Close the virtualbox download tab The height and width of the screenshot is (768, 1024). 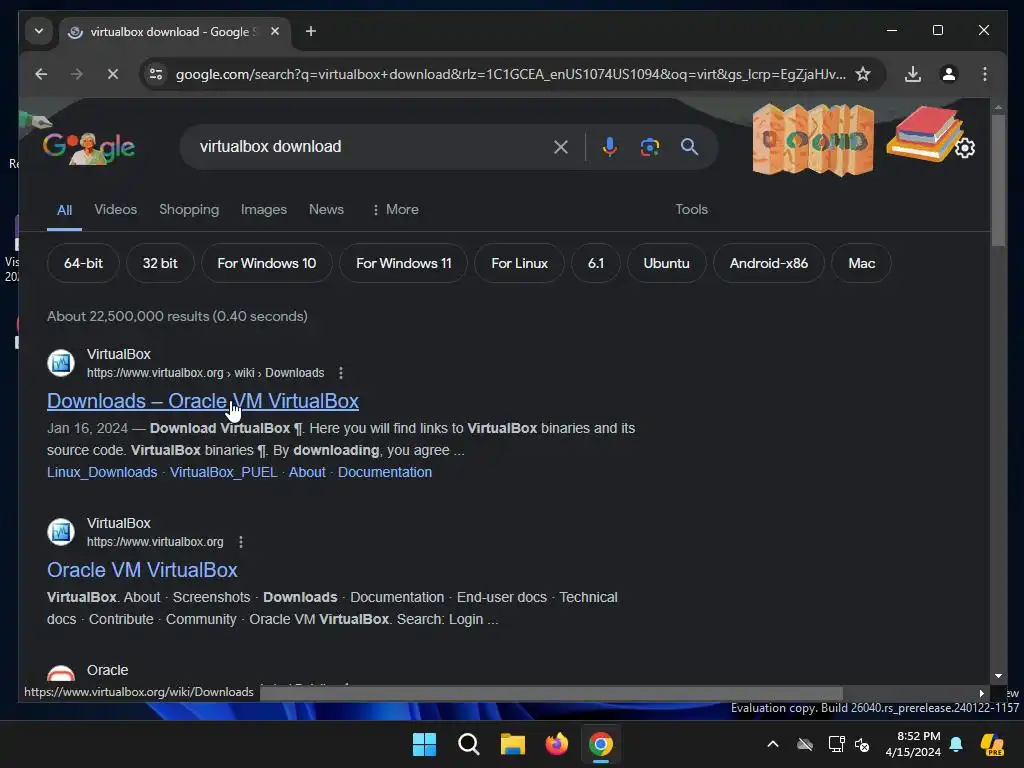[x=275, y=31]
